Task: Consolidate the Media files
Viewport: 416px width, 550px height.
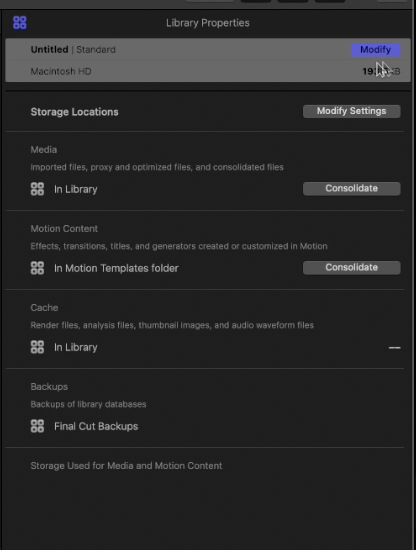Action: 351,188
